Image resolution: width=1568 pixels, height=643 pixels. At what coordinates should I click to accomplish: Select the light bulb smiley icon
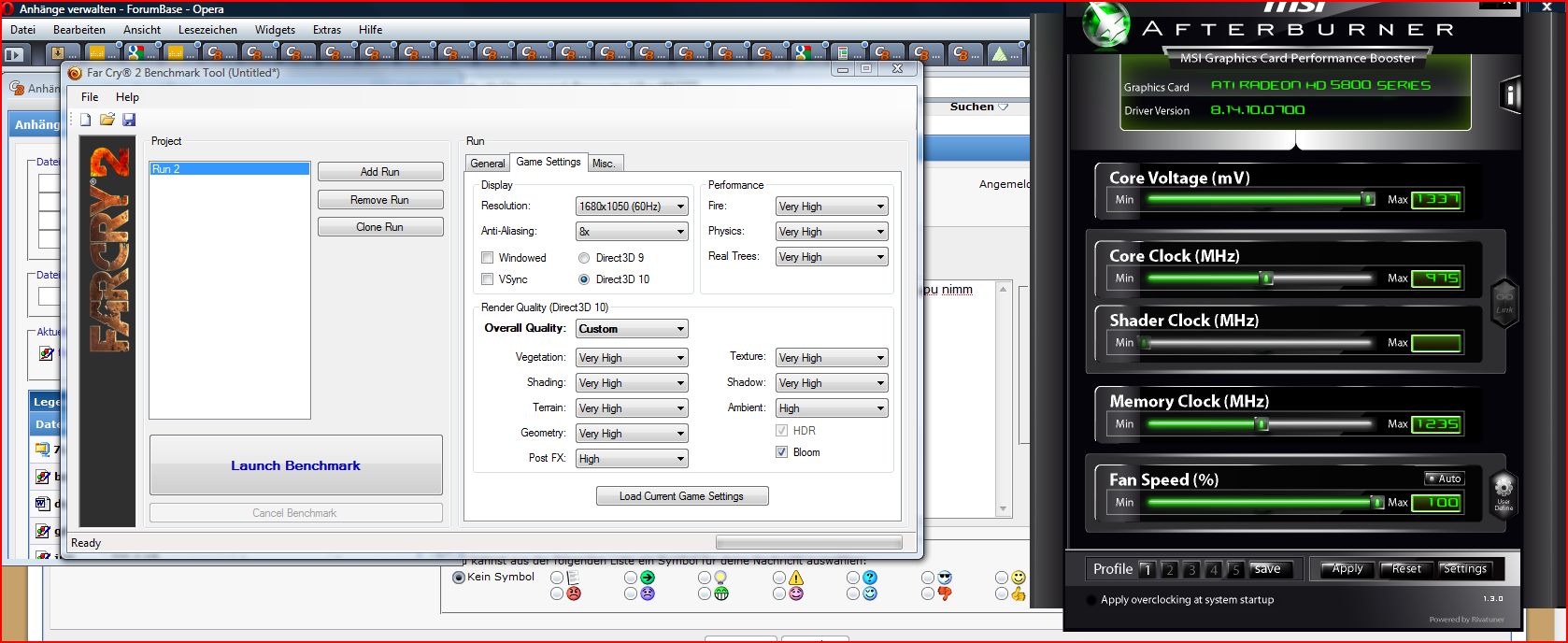coord(720,578)
